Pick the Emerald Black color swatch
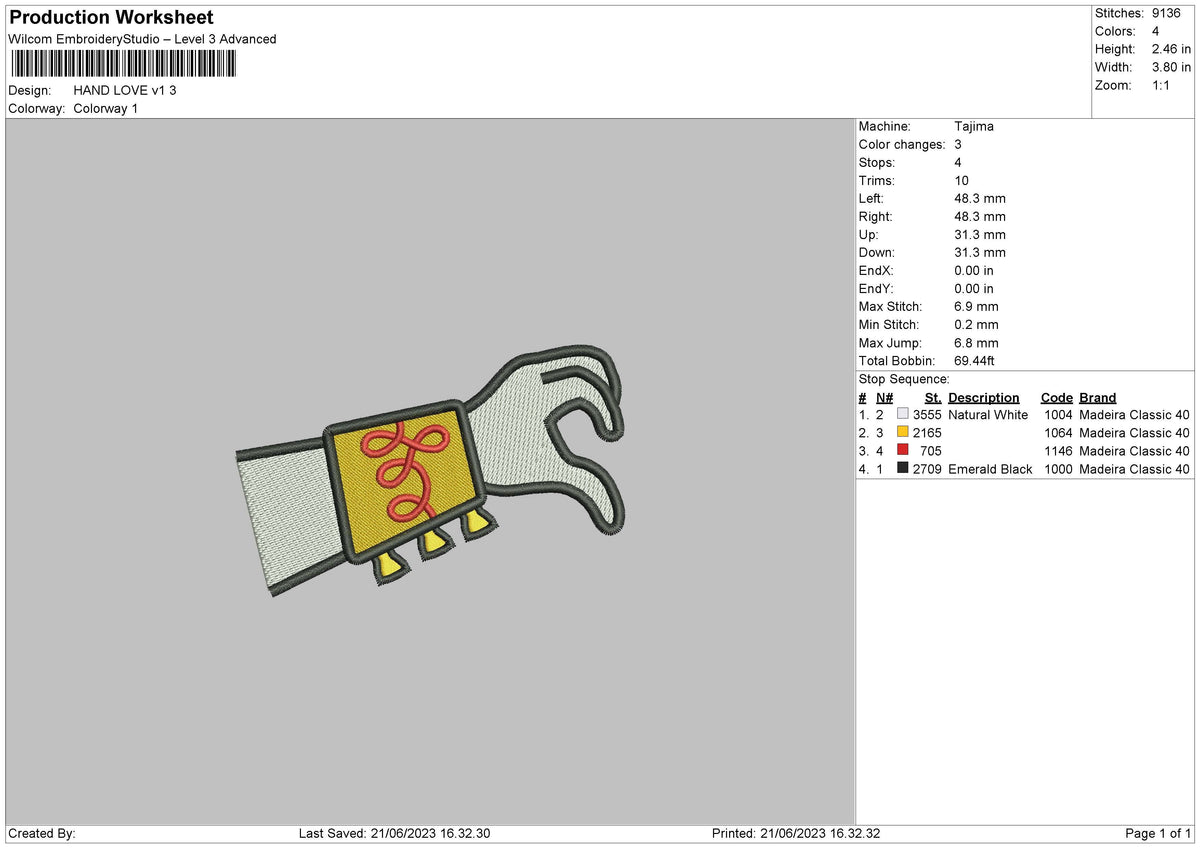This screenshot has height=848, width=1200. coord(903,468)
